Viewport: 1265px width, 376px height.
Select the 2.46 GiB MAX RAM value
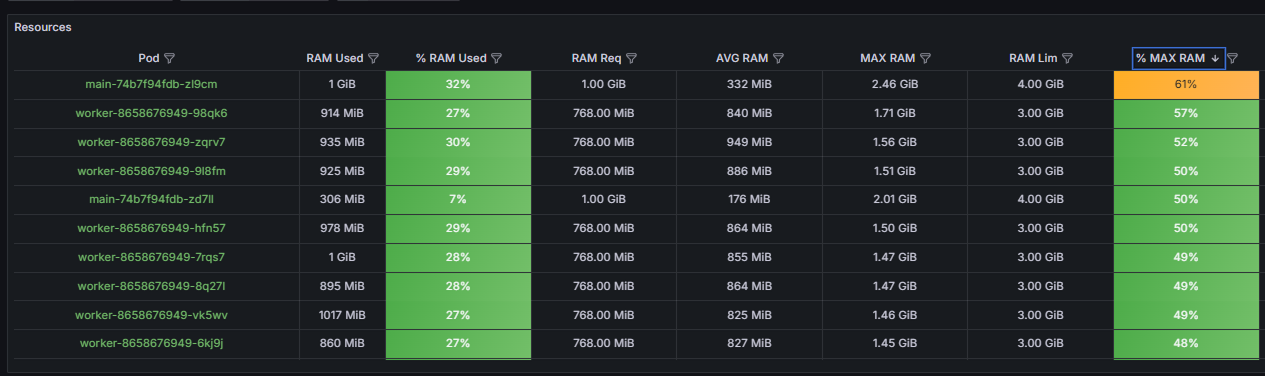click(895, 85)
